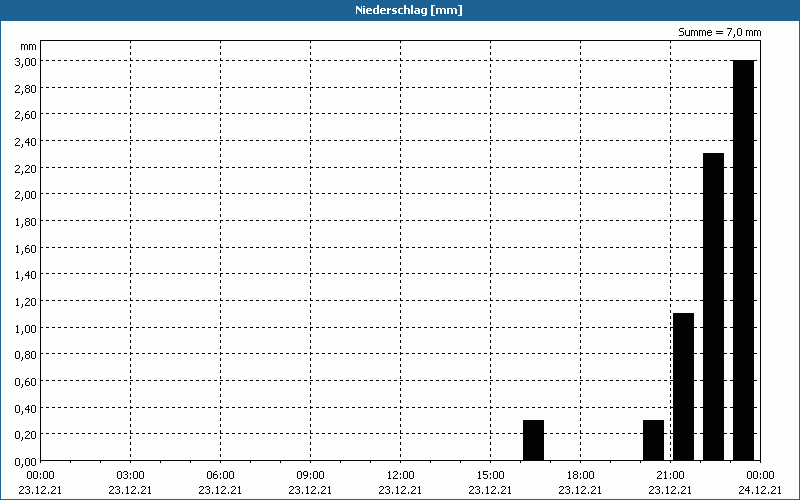
Task: Select the 0,40 y-axis value
Action: click(x=27, y=408)
